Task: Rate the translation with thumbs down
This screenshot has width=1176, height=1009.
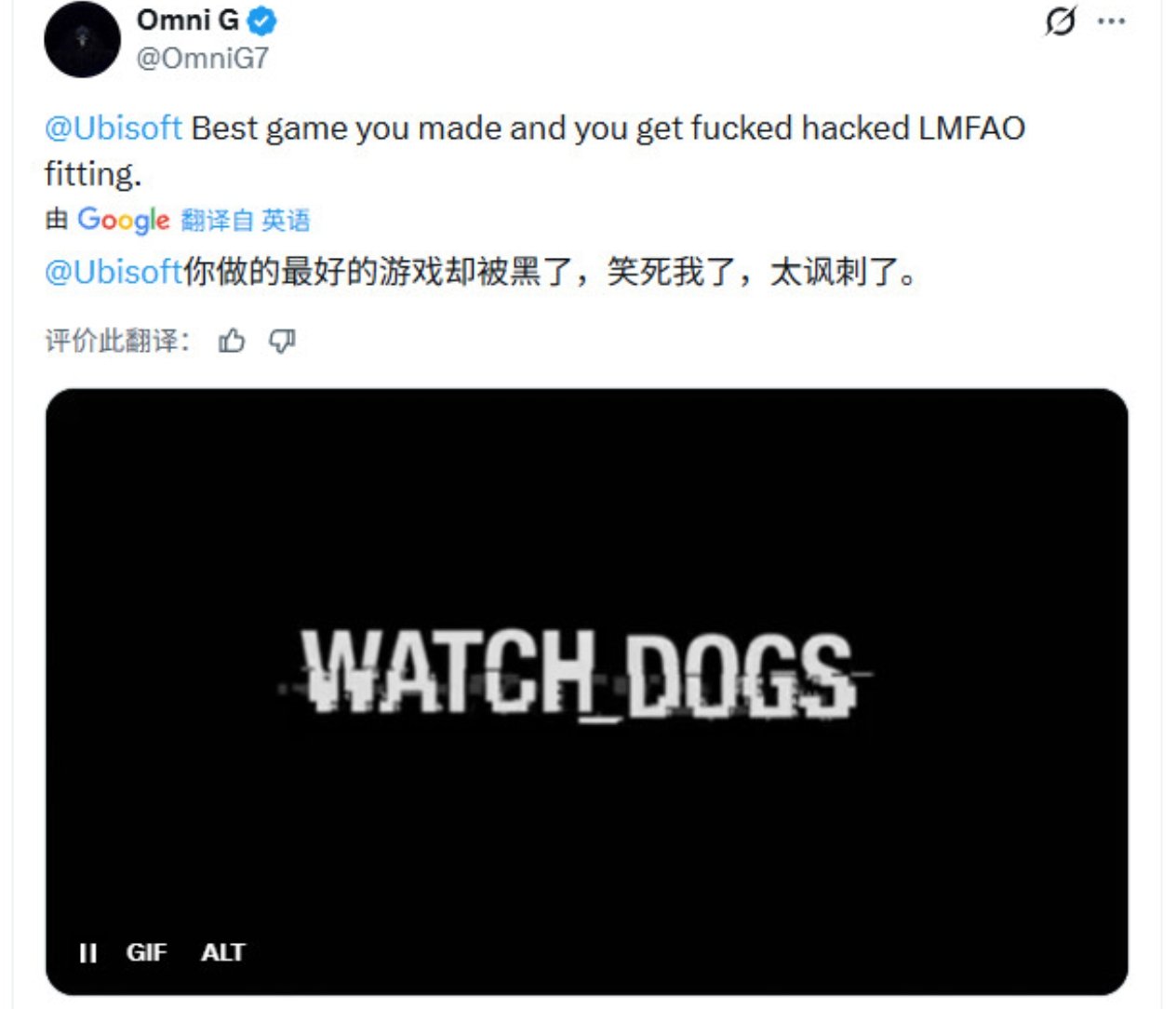Action: tap(282, 341)
